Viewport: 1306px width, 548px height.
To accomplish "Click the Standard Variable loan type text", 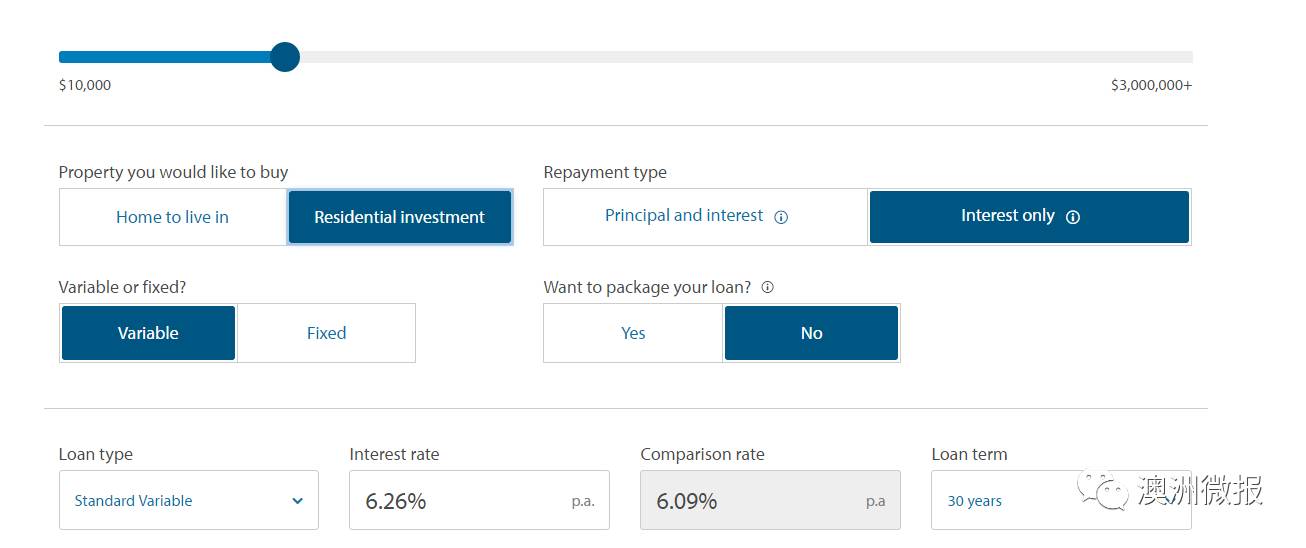I will (133, 501).
